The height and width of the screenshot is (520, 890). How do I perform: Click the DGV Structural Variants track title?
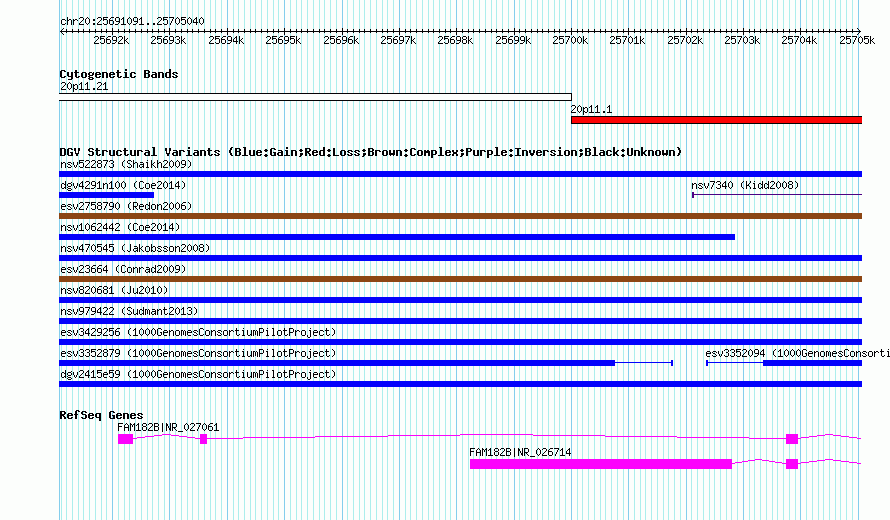370,152
